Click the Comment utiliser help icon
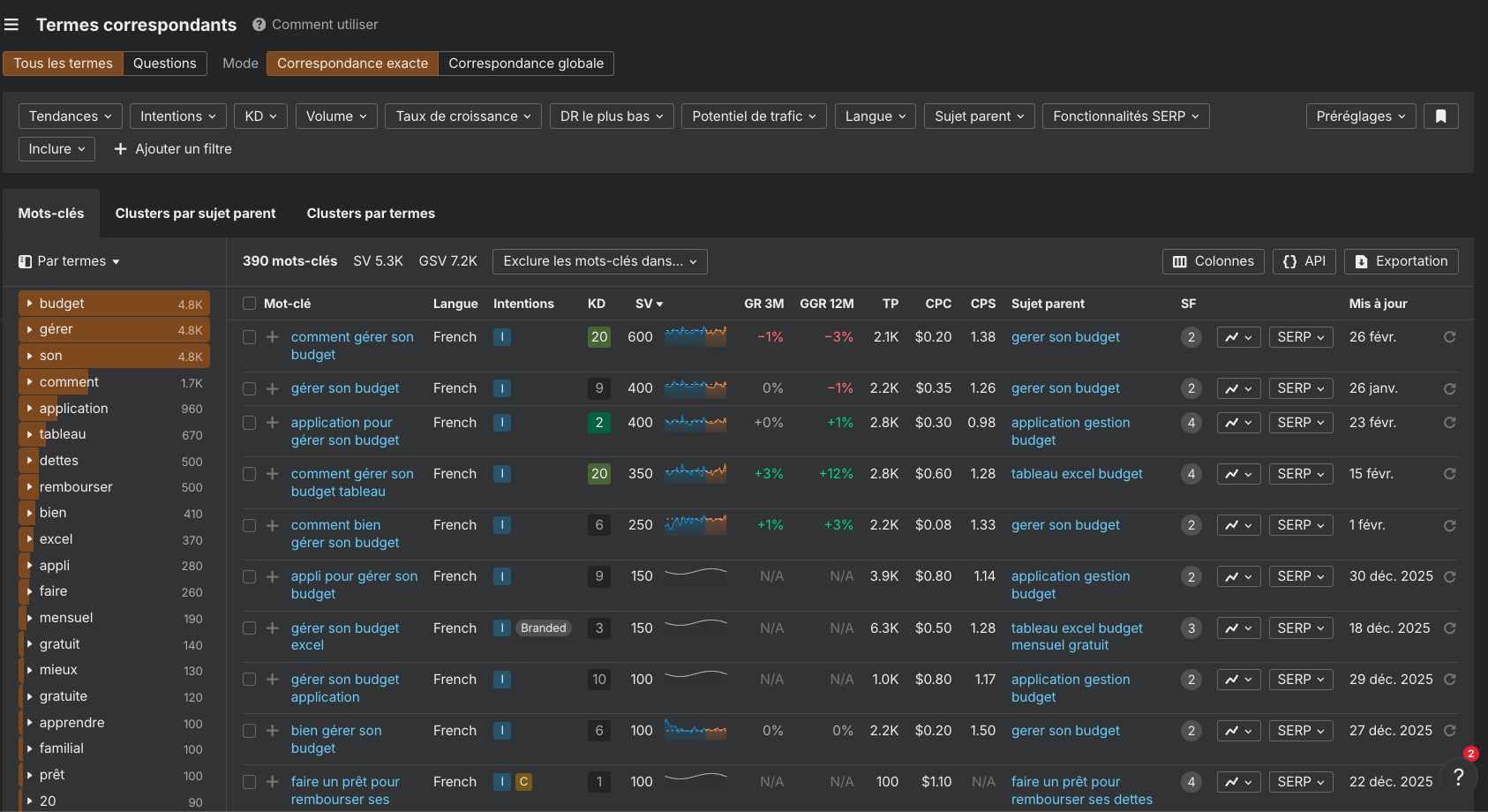 (x=258, y=24)
